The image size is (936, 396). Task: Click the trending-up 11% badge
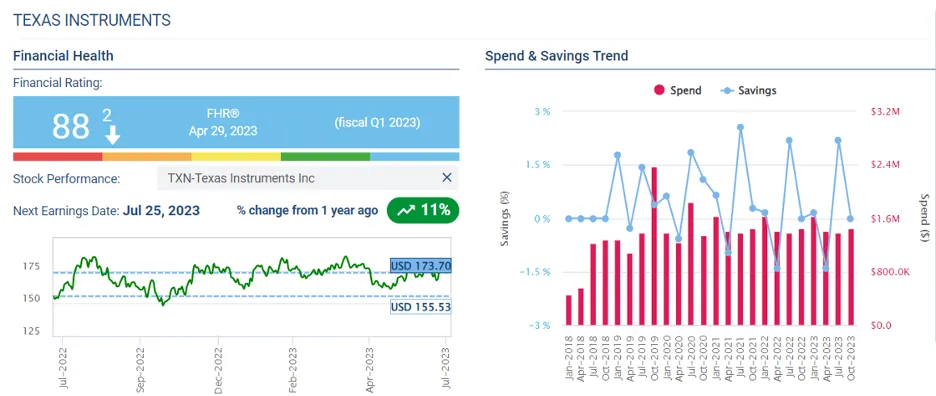(423, 210)
